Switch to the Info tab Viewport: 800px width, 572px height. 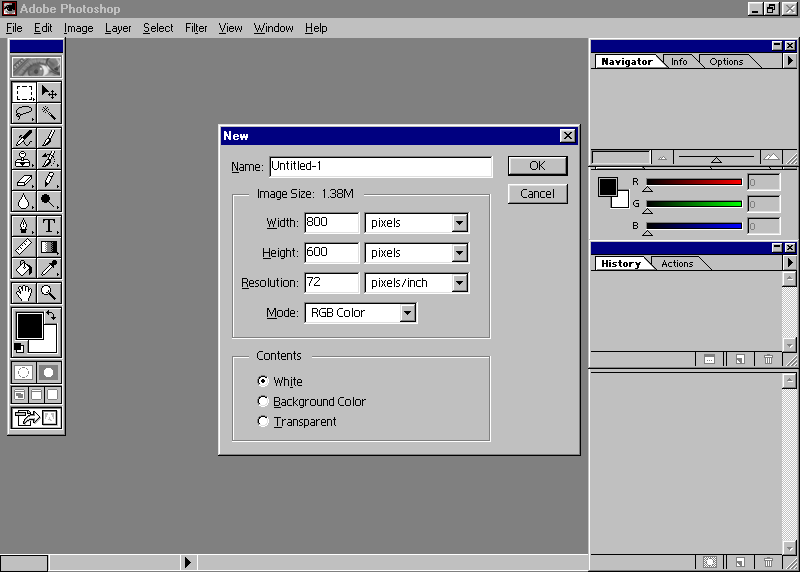679,61
